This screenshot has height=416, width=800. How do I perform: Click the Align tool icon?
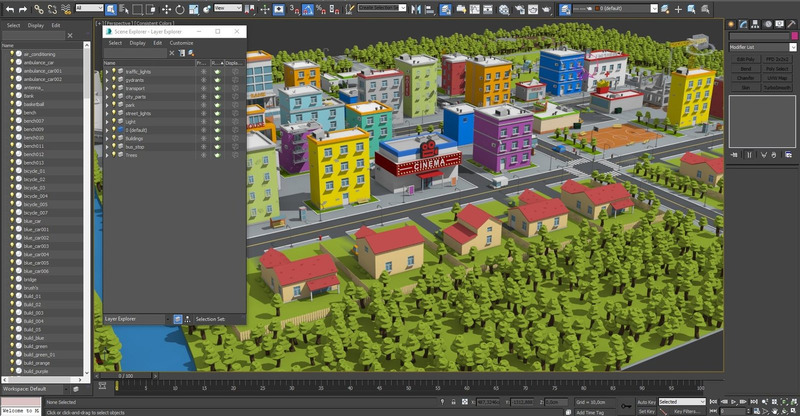430,9
